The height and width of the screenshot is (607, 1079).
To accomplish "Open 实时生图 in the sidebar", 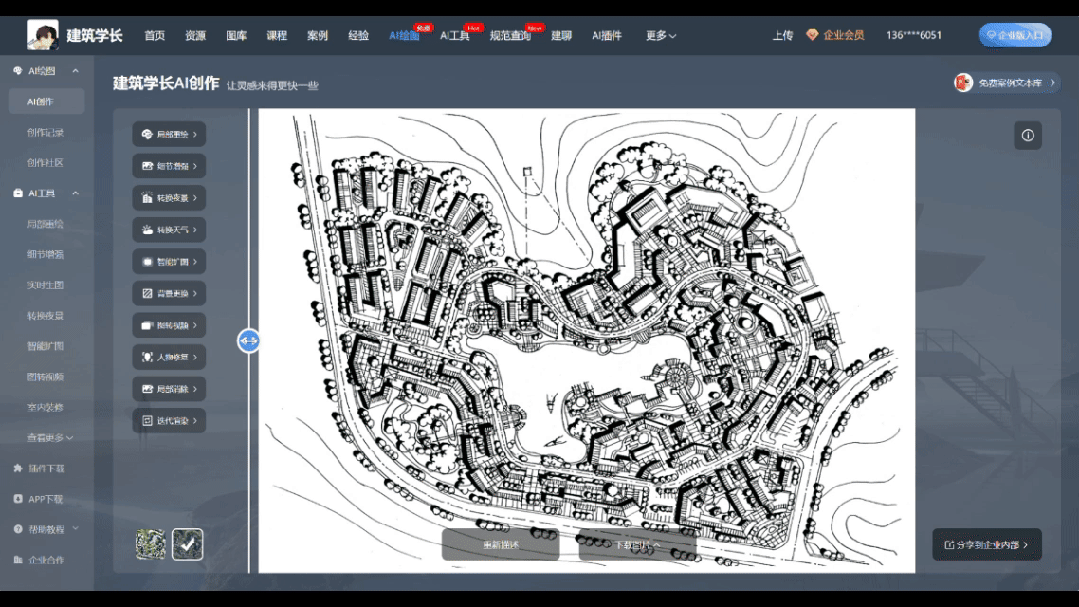I will [x=45, y=285].
